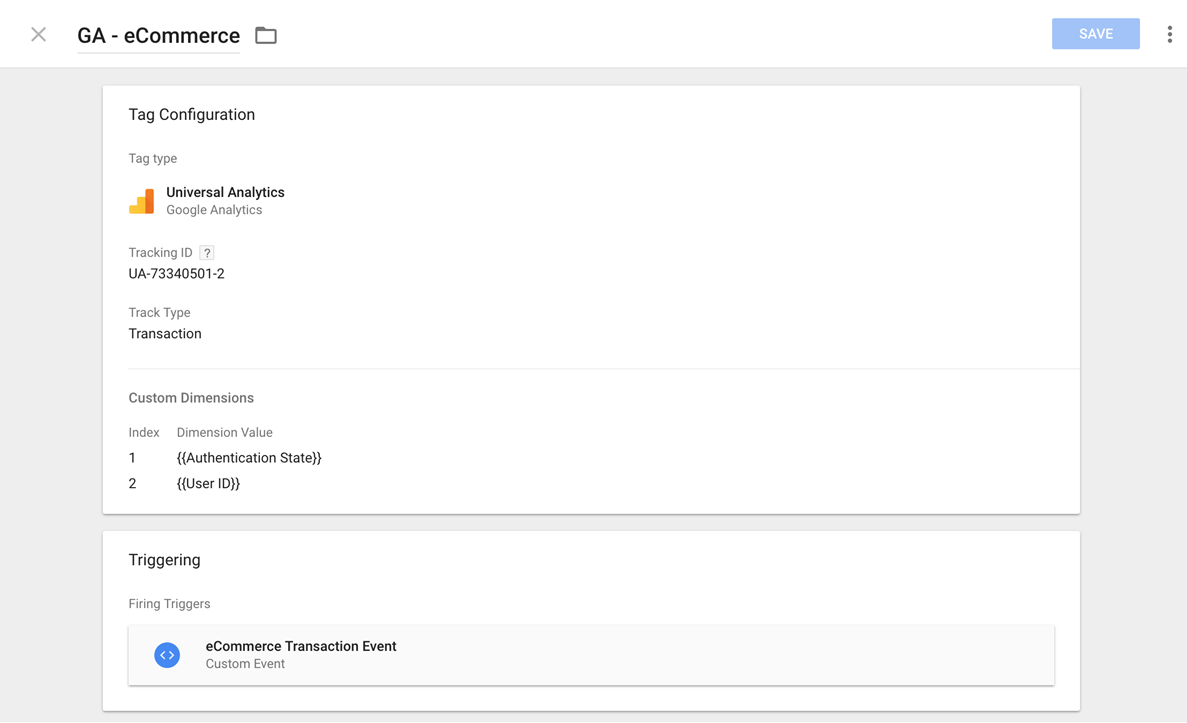Click the folder icon beside the tag name
The height and width of the screenshot is (723, 1187).
[266, 36]
